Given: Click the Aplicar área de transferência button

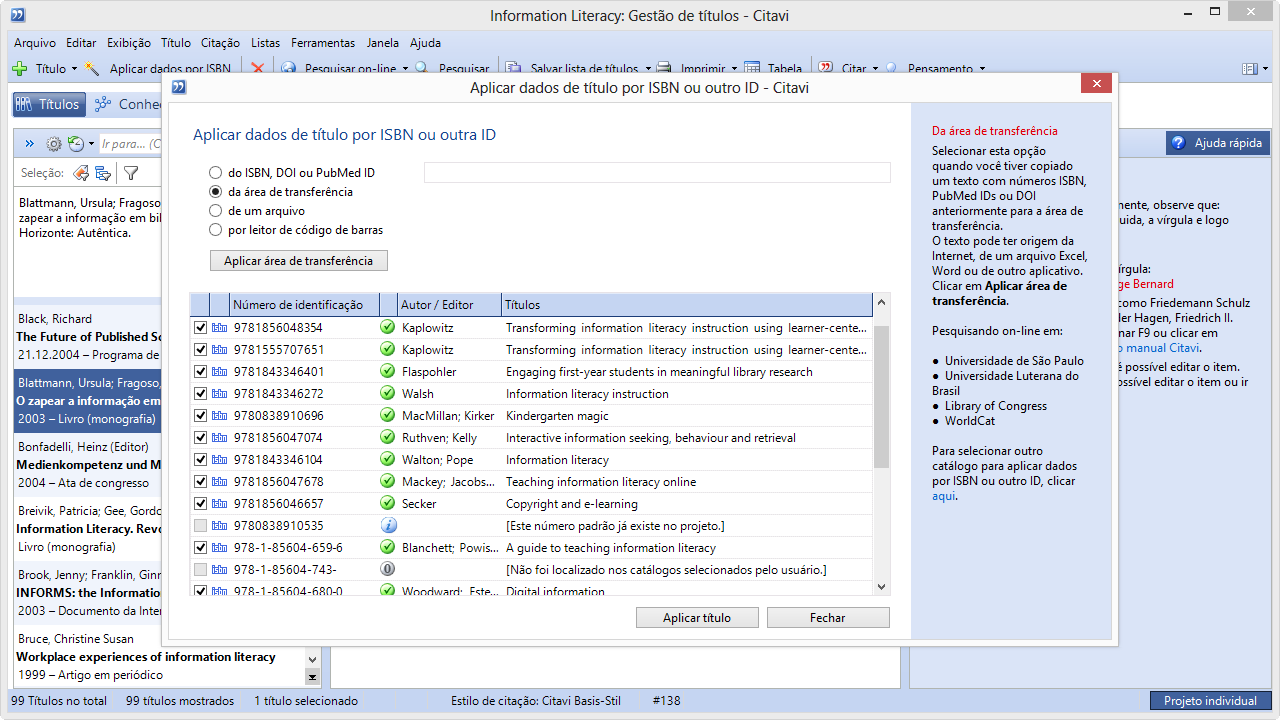Looking at the screenshot, I should point(298,261).
